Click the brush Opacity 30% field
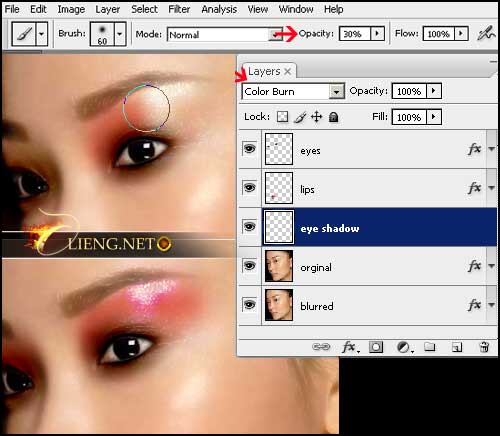 coord(355,34)
